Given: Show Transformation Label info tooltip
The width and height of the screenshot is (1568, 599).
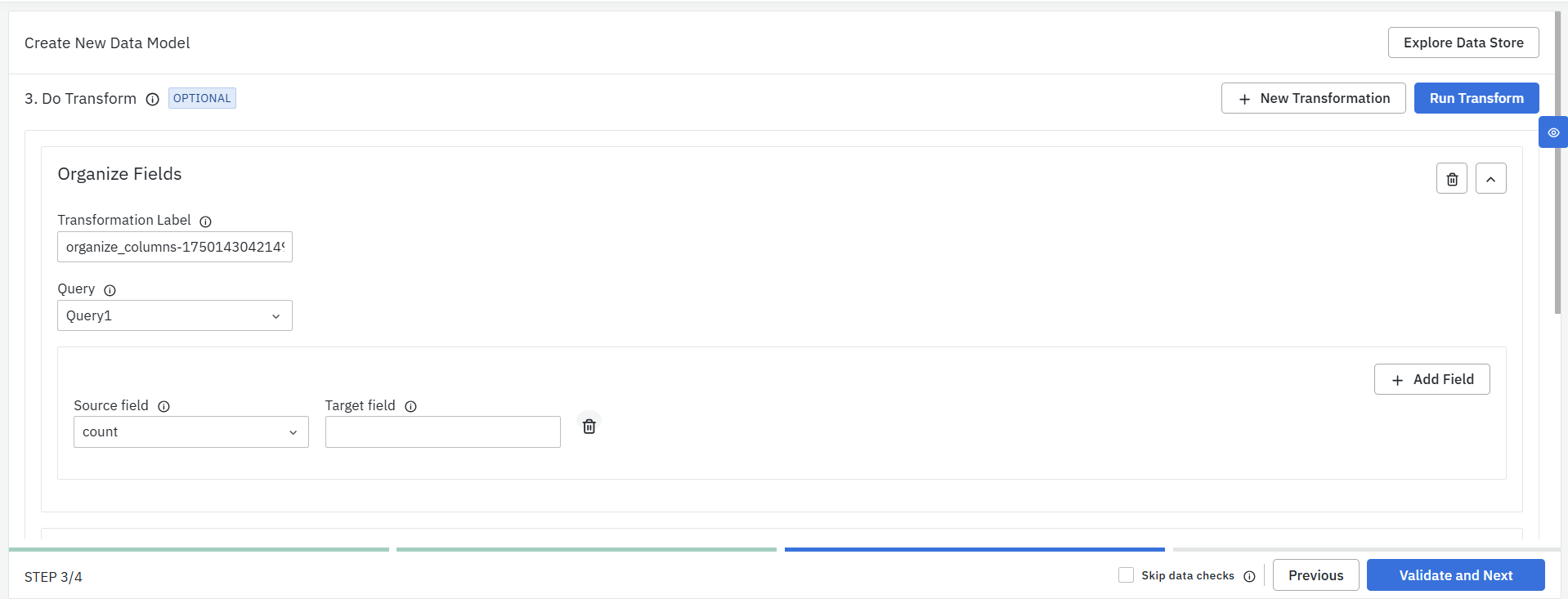Looking at the screenshot, I should [206, 221].
